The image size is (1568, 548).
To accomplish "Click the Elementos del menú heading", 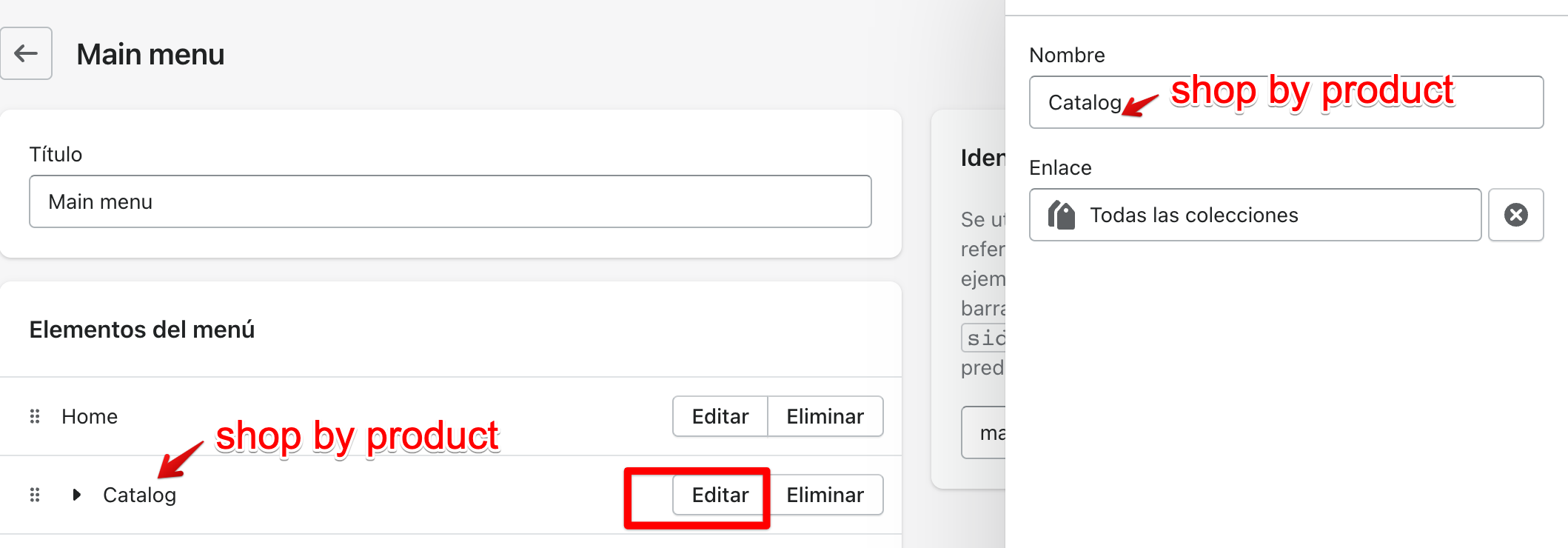I will point(142,330).
